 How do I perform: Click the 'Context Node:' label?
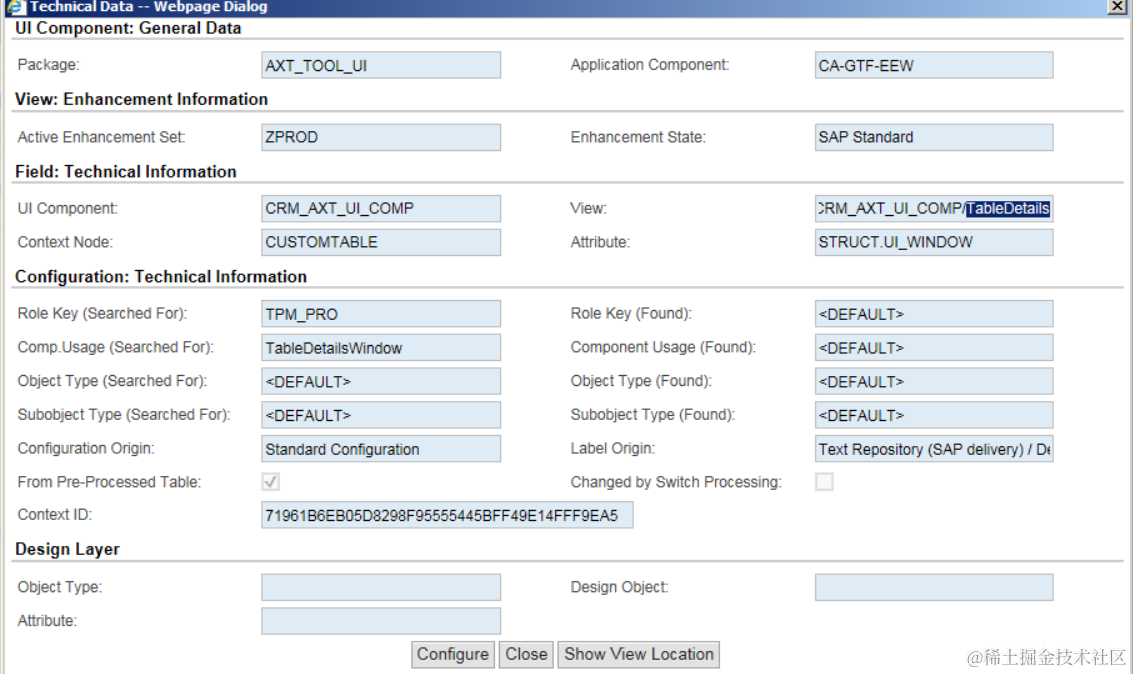(x=65, y=242)
